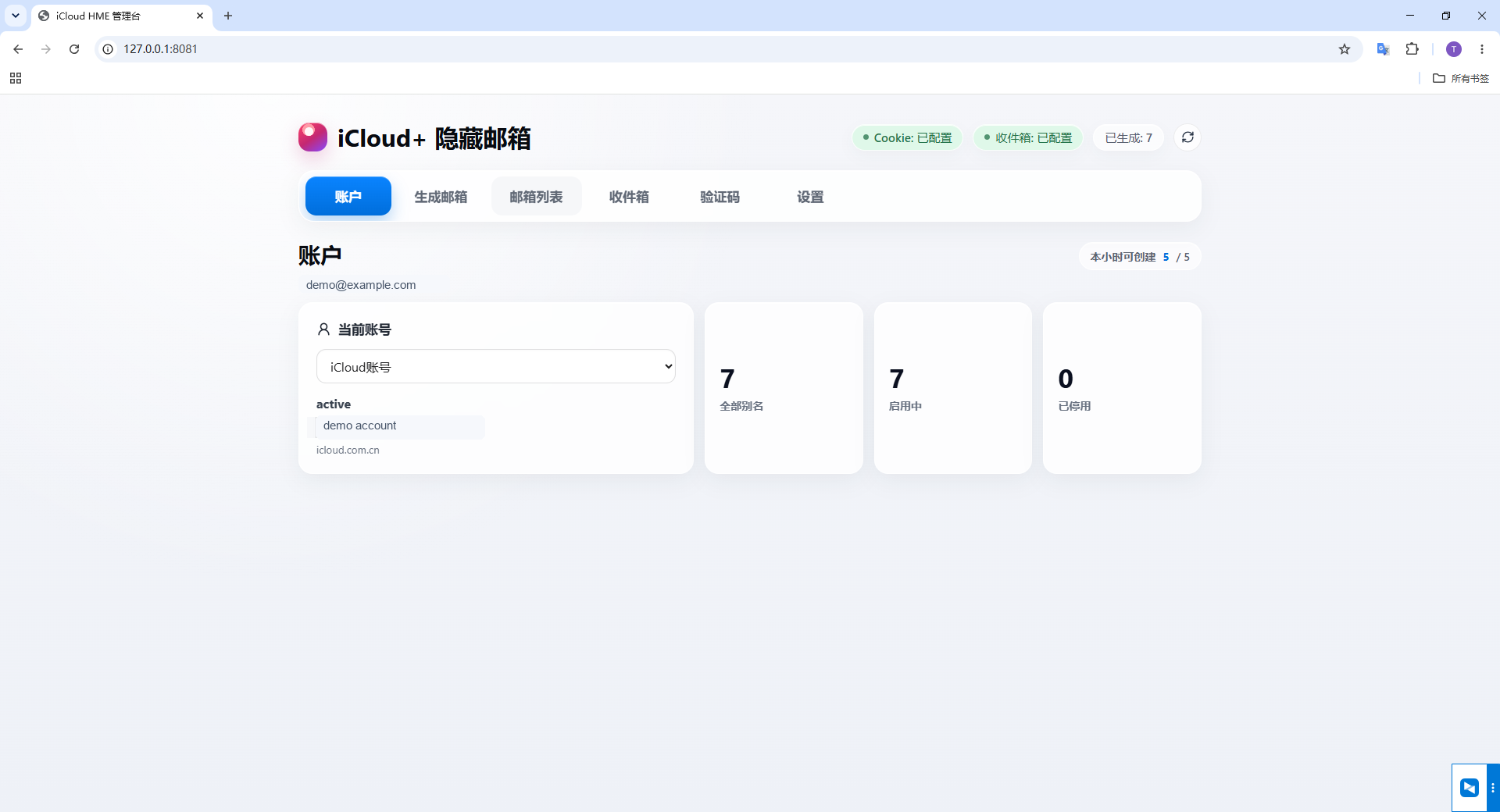Click the floating widget's three-dot handle
Image resolution: width=1500 pixels, height=812 pixels.
click(1493, 788)
